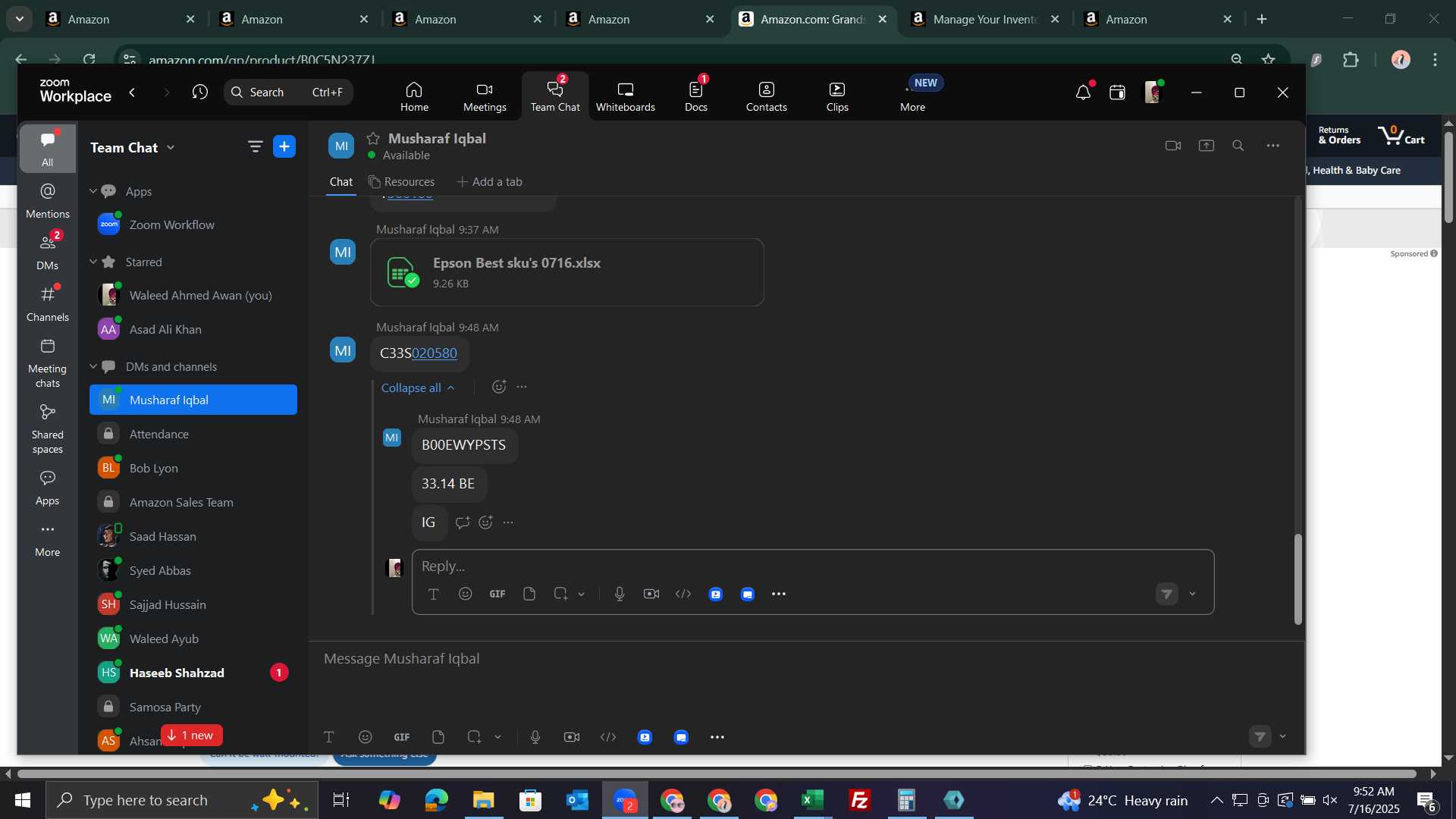The height and width of the screenshot is (819, 1456).
Task: Jump to the 1 new message
Action: (x=192, y=736)
